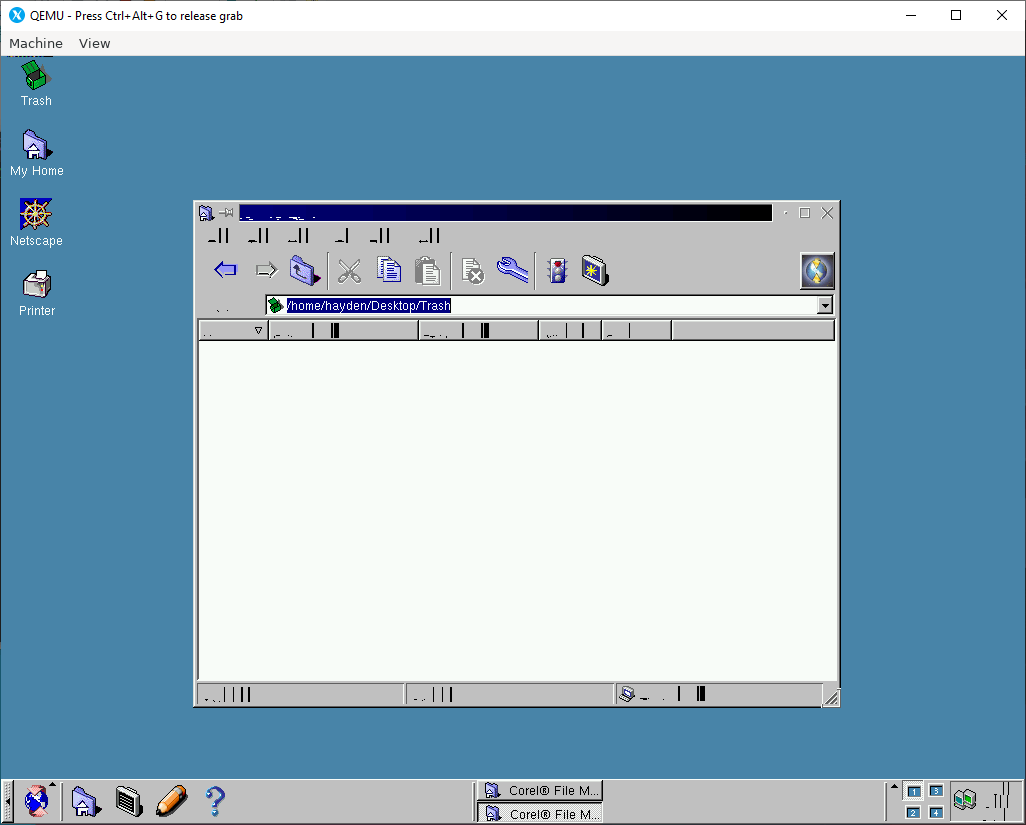Open the My Home desktop folder
The image size is (1026, 825).
point(36,143)
